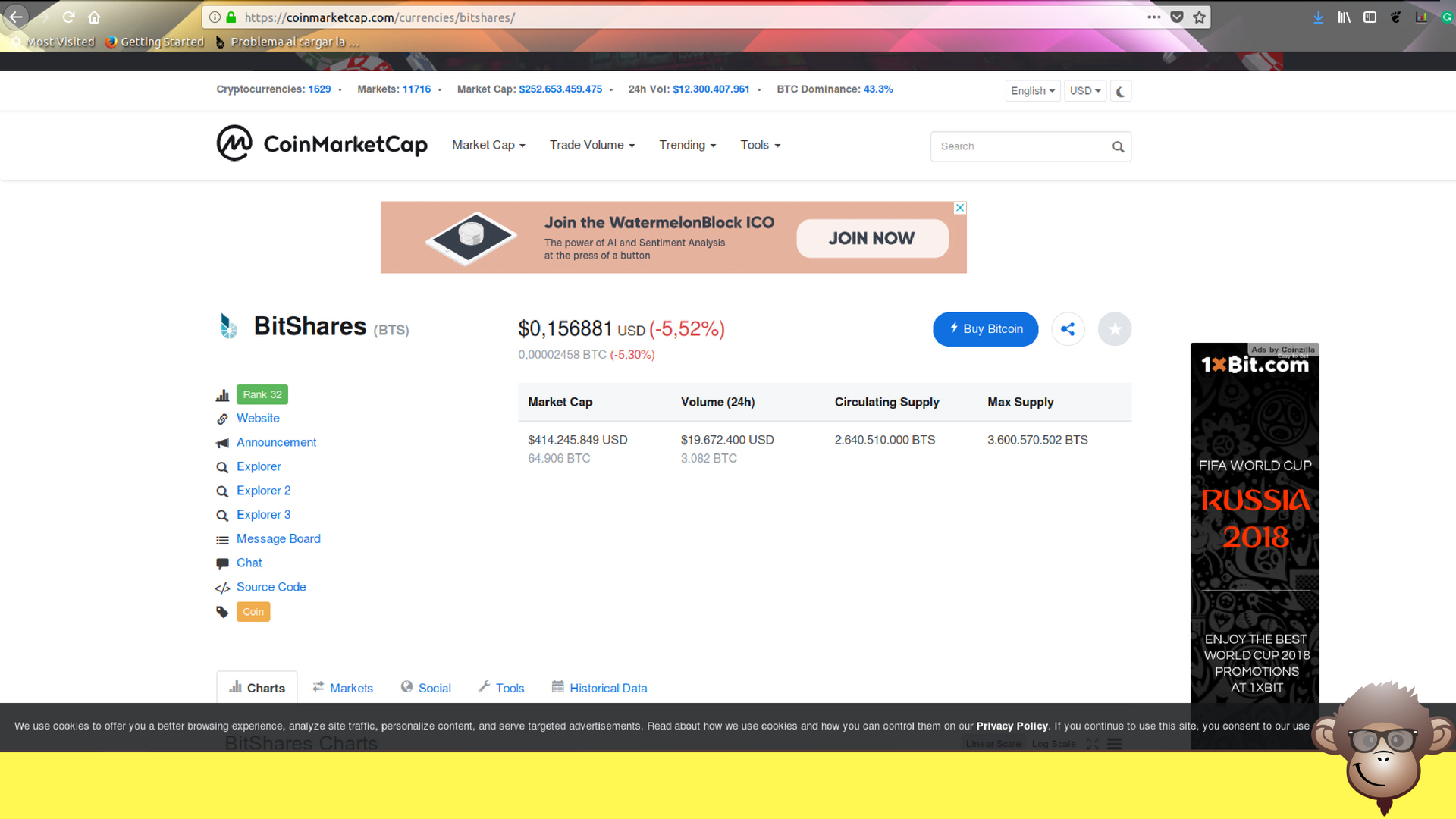The width and height of the screenshot is (1456, 819).
Task: Close the WatermelonBlock ad banner
Action: coord(960,208)
